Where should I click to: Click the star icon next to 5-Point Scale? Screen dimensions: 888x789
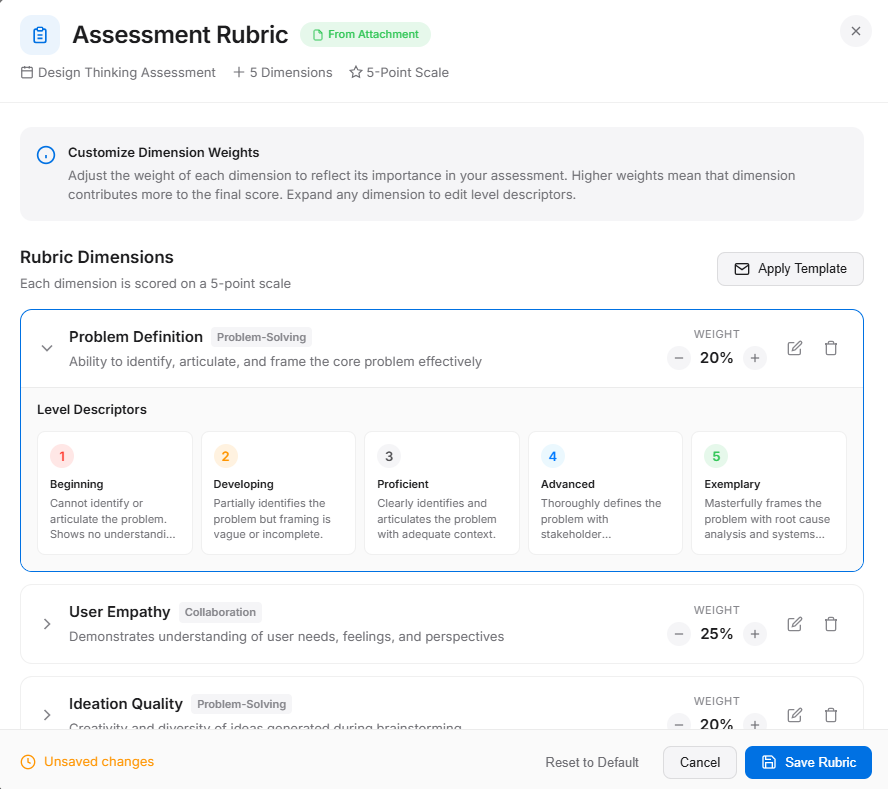tap(354, 72)
